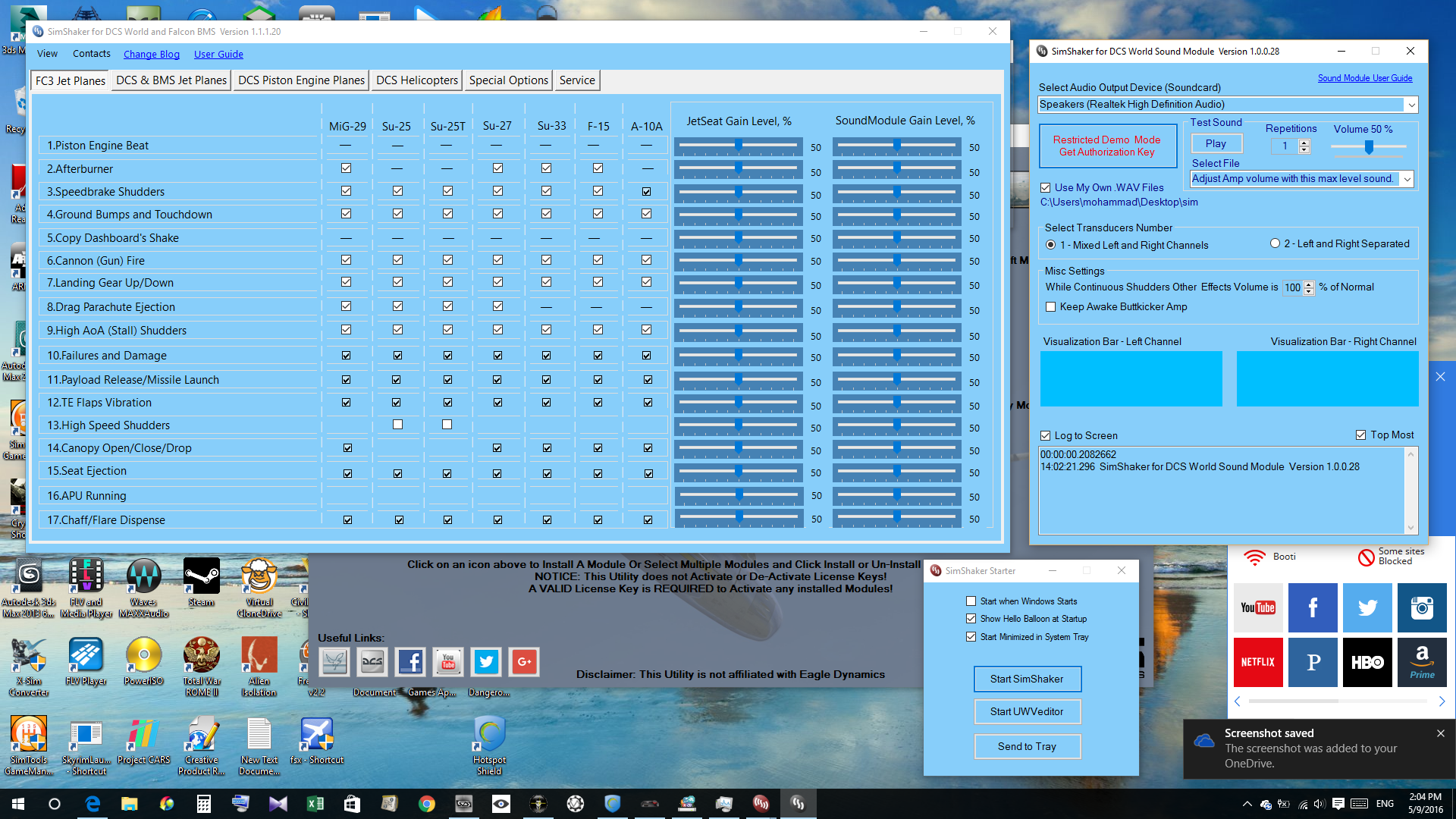This screenshot has height=819, width=1456.
Task: Go to previous tiles in Hotspot Shield panel
Action: (1238, 701)
